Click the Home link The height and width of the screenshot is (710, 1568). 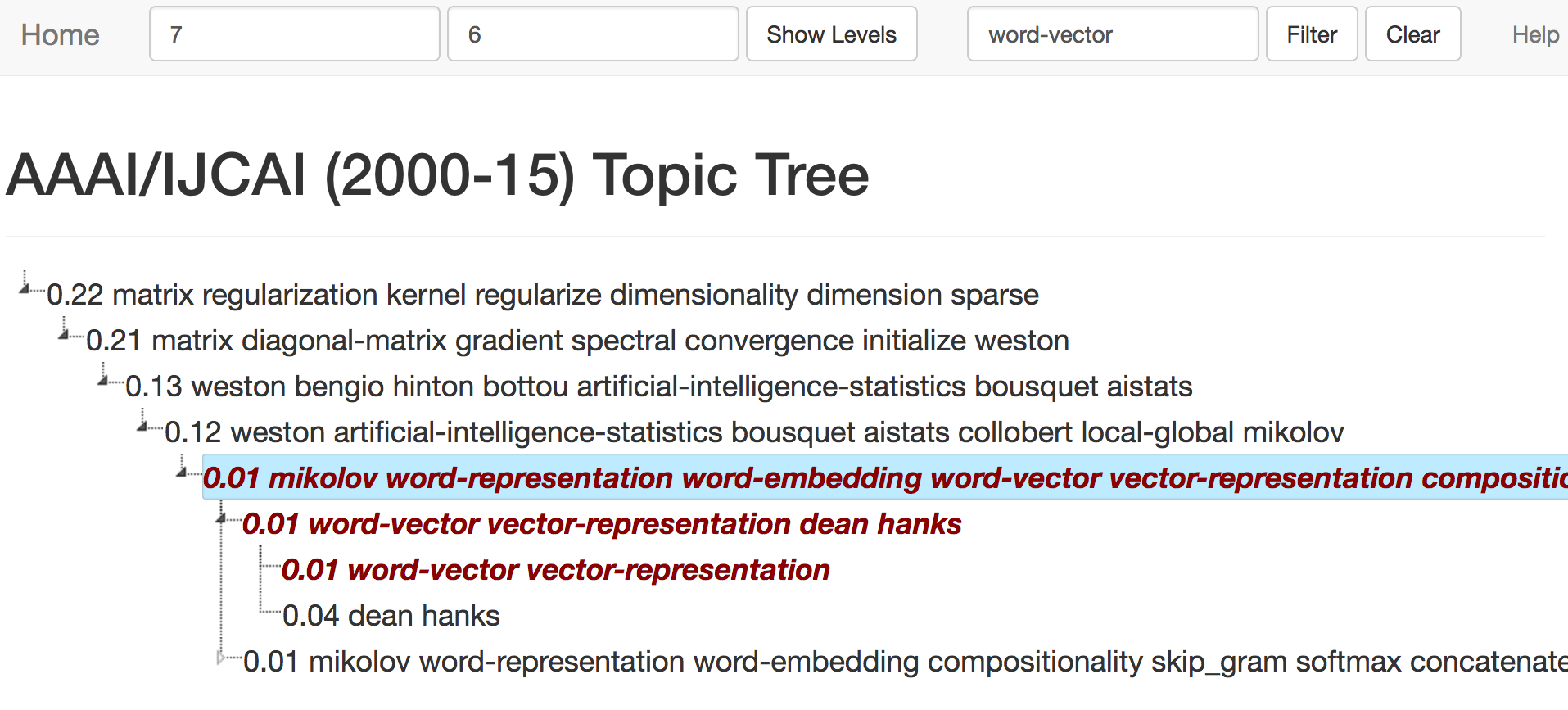pos(60,35)
